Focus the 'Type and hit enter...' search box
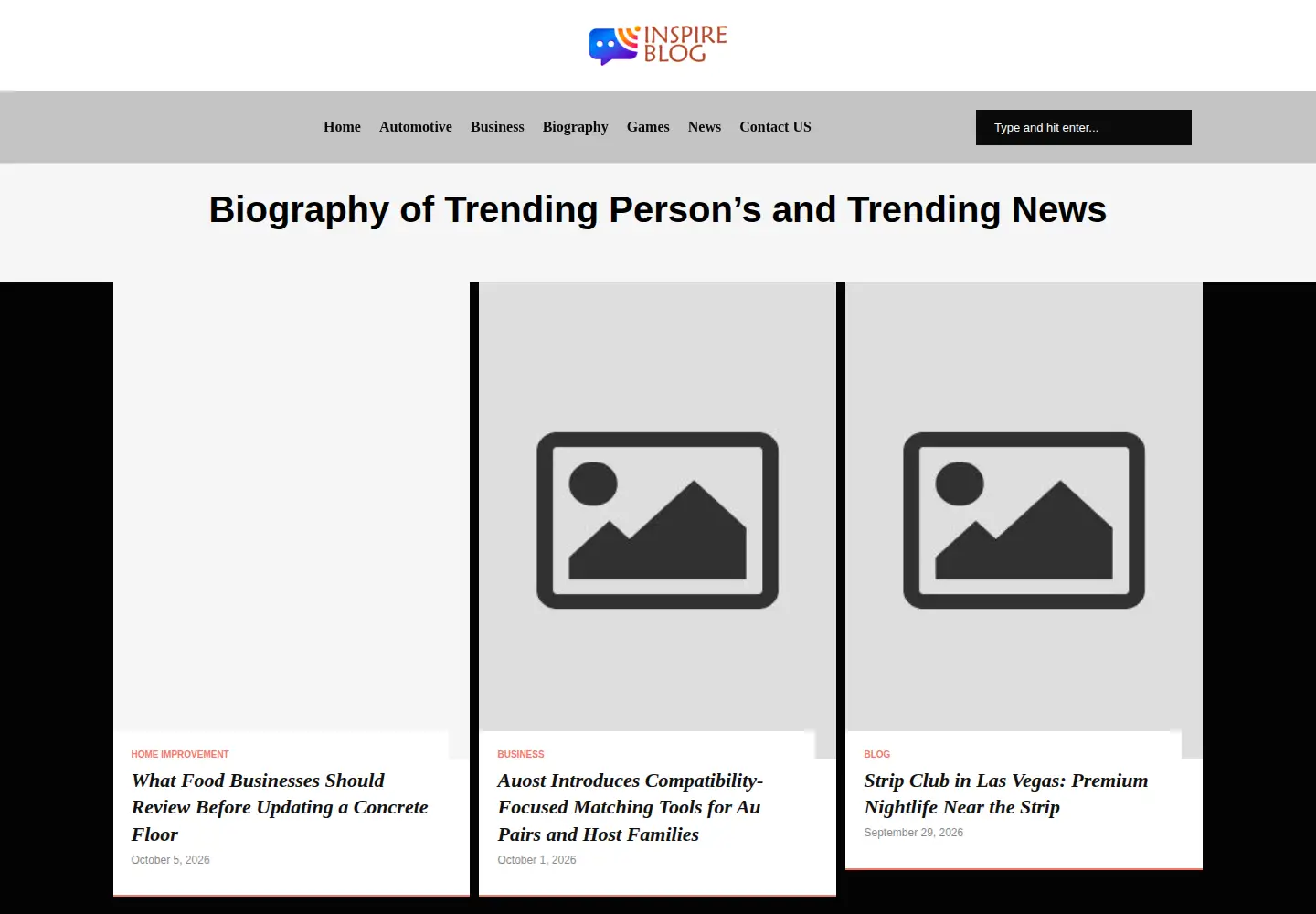 tap(1084, 128)
